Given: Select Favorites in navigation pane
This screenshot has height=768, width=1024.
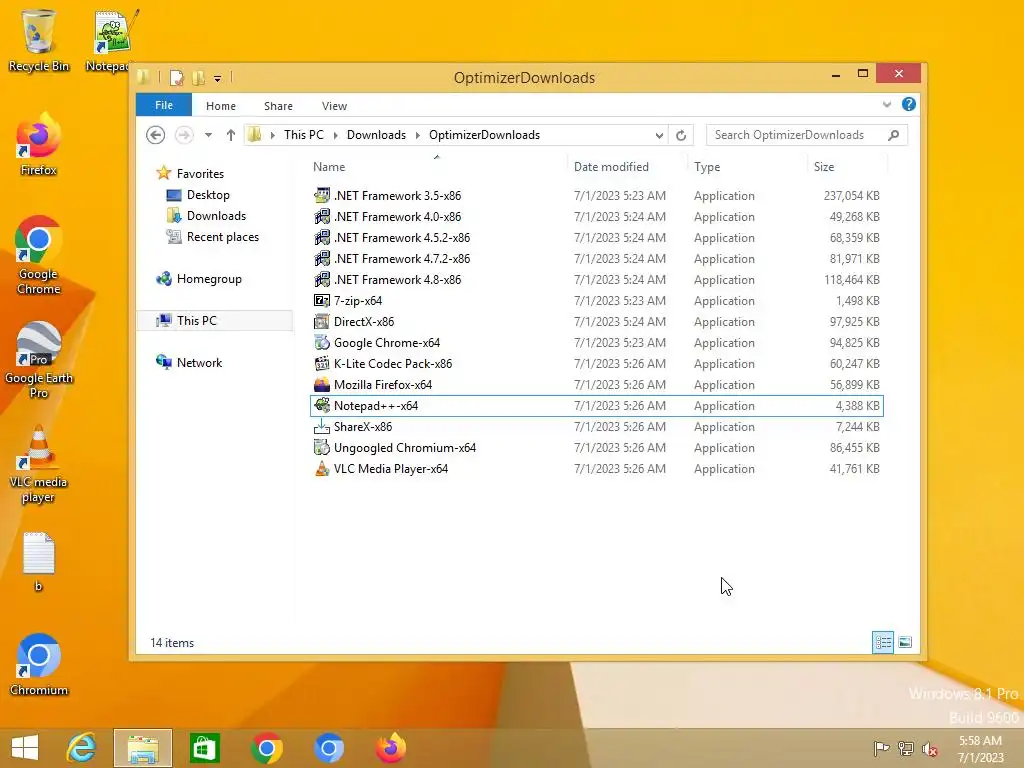Looking at the screenshot, I should [x=200, y=174].
